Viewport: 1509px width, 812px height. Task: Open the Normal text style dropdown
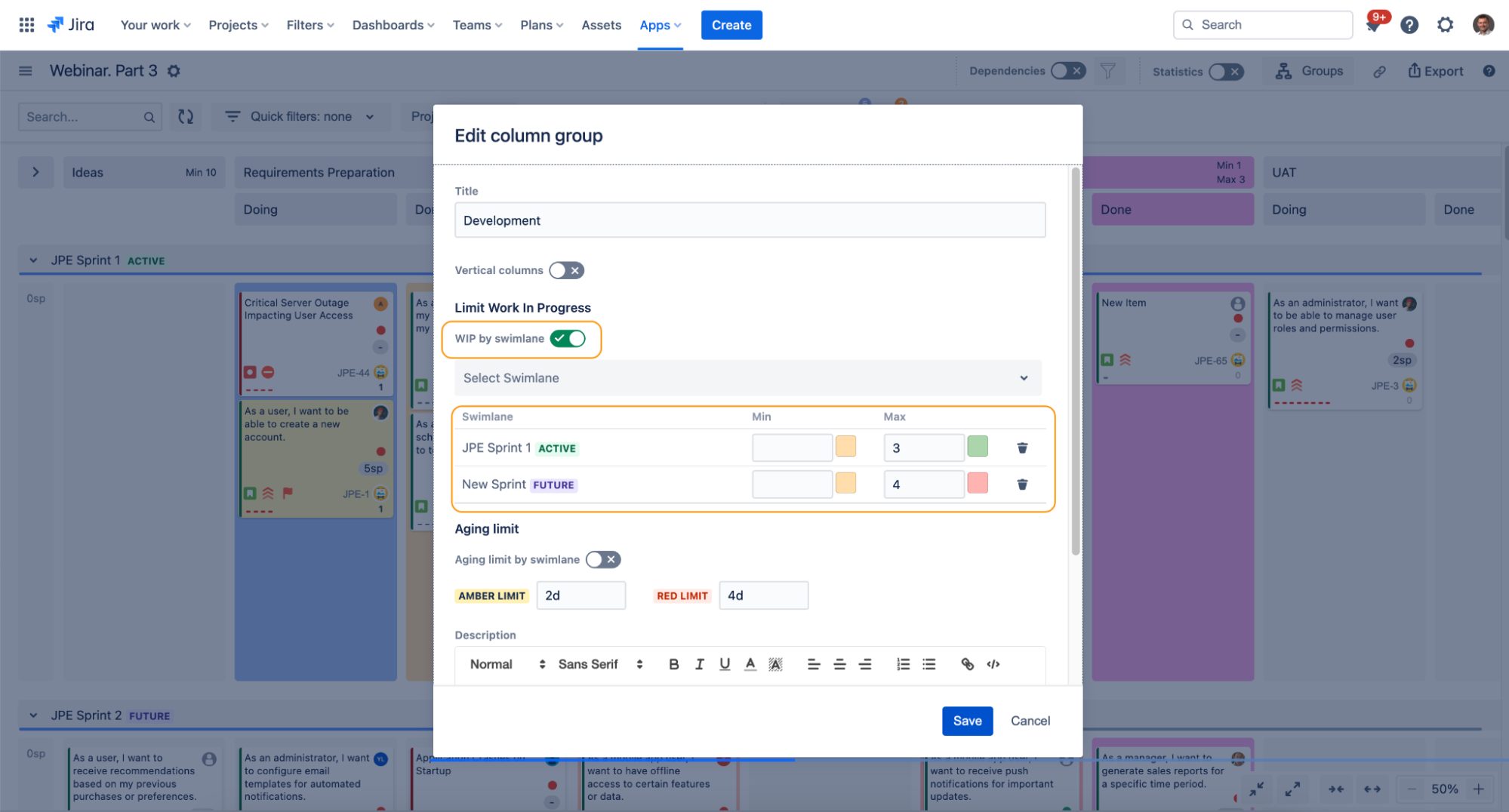(507, 664)
